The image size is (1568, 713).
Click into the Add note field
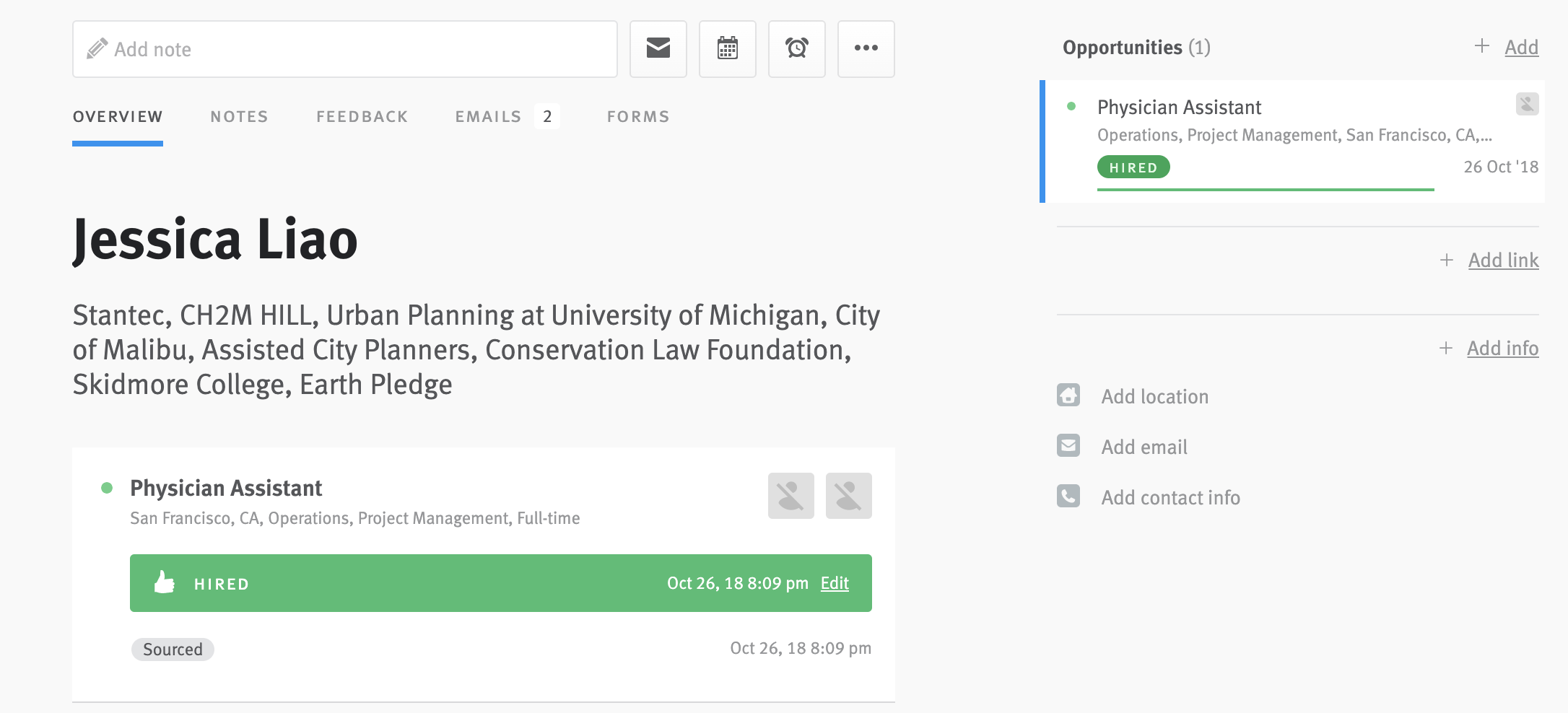coord(345,49)
